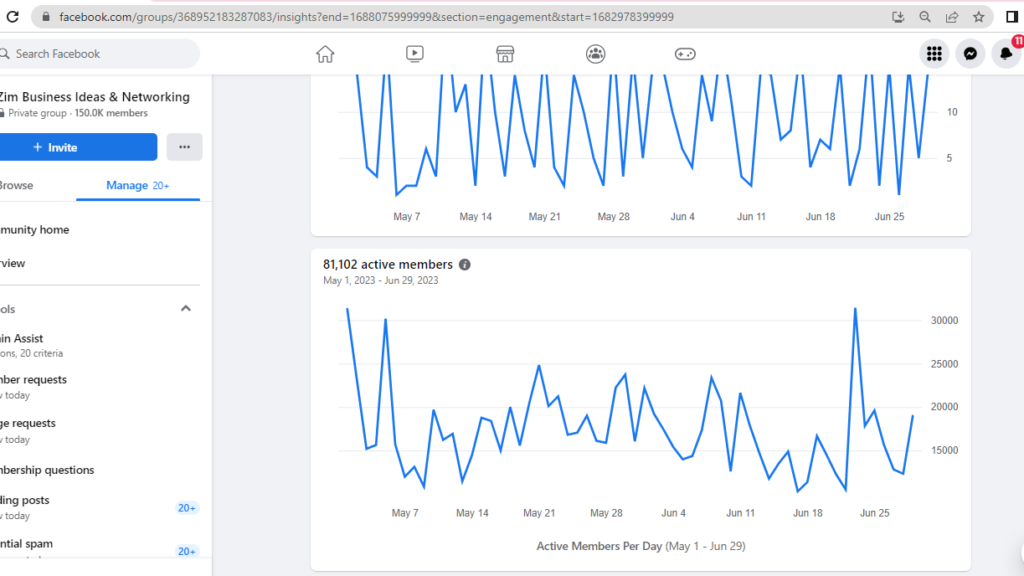Open browser zoom magnifier icon
Viewport: 1024px width, 576px height.
click(925, 17)
